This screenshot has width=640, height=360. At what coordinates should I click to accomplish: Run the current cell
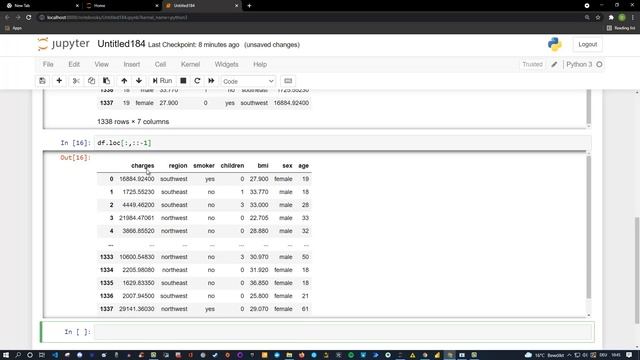tap(162, 81)
